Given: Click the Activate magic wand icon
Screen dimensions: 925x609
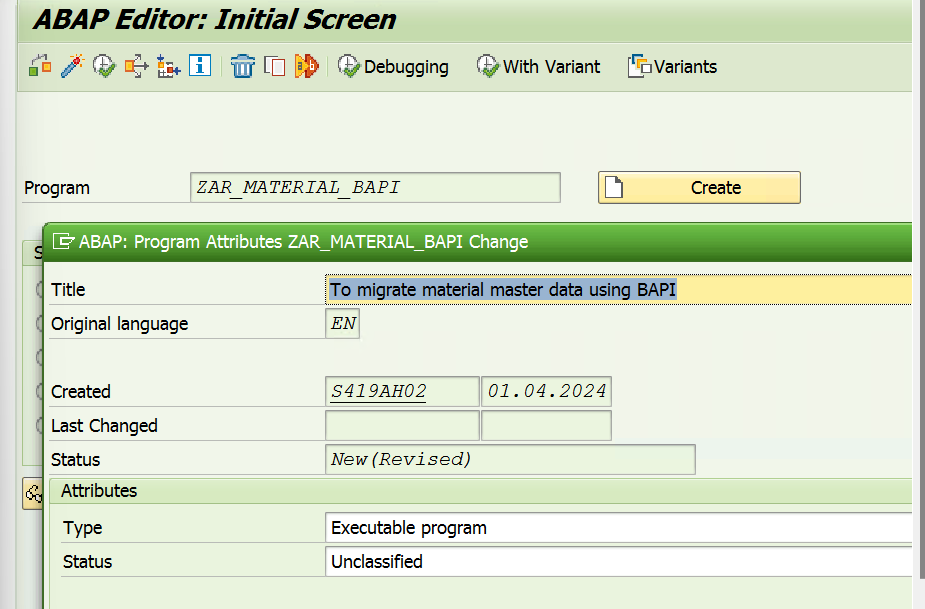Looking at the screenshot, I should [x=72, y=66].
